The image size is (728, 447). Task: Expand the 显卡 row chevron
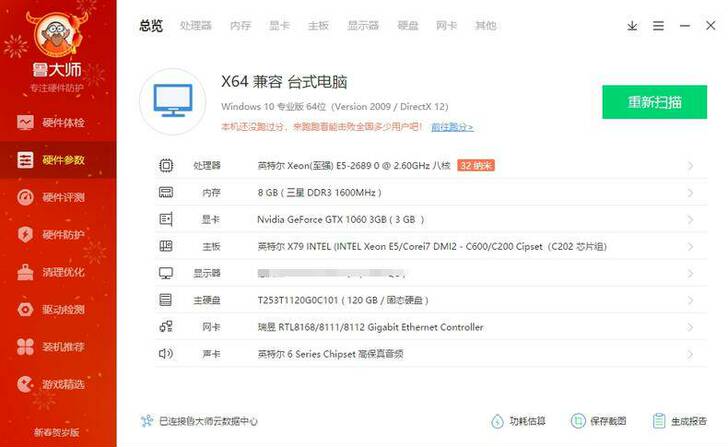pyautogui.click(x=690, y=220)
